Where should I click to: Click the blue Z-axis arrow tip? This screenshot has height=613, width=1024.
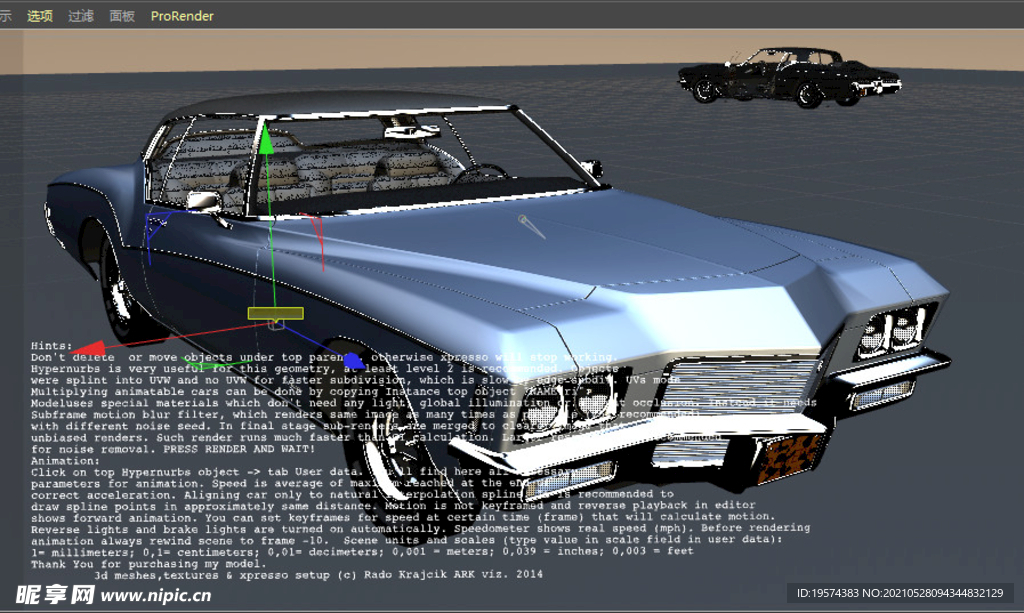coord(351,360)
